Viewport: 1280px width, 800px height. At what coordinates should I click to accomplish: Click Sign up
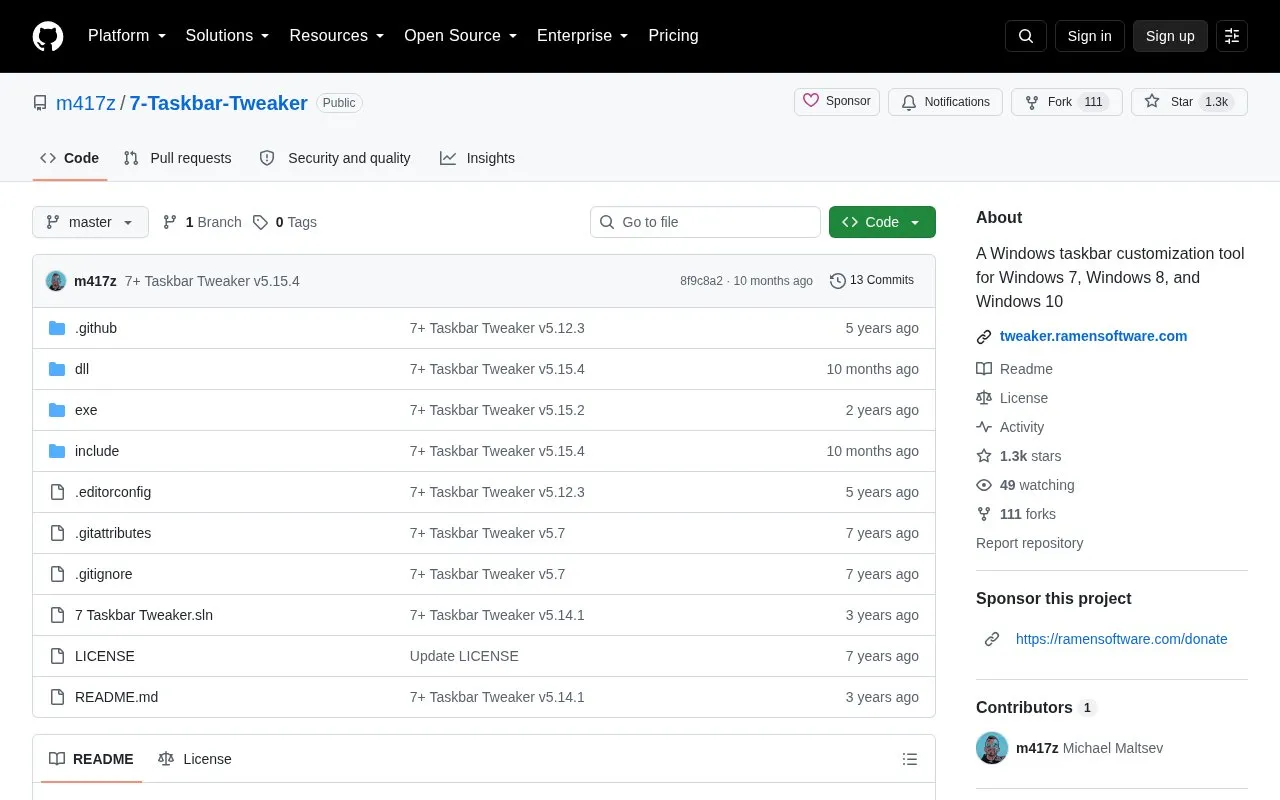pos(1170,36)
